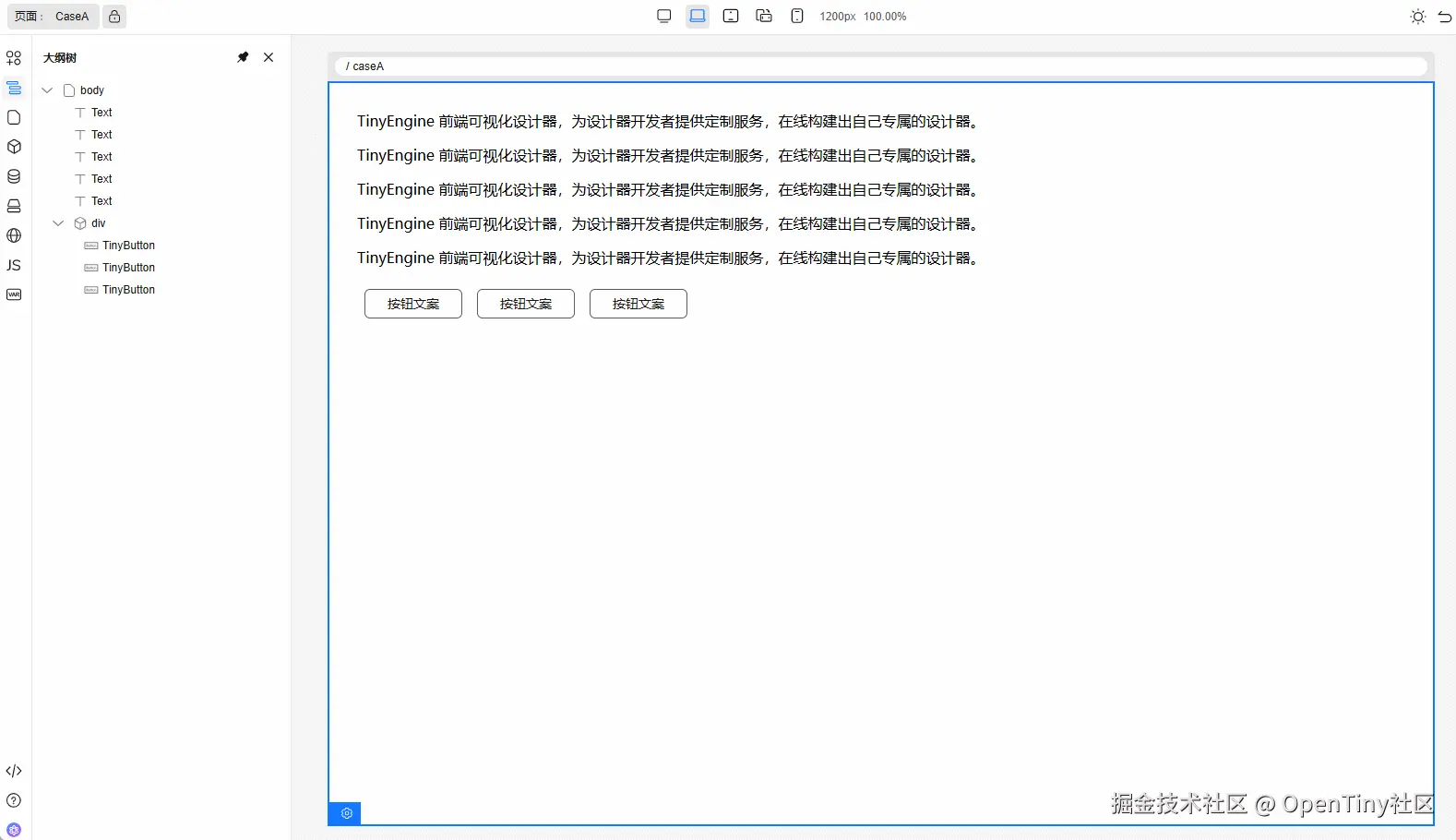The height and width of the screenshot is (840, 1456).
Task: Switch to the mobile phone viewport
Action: tap(797, 16)
